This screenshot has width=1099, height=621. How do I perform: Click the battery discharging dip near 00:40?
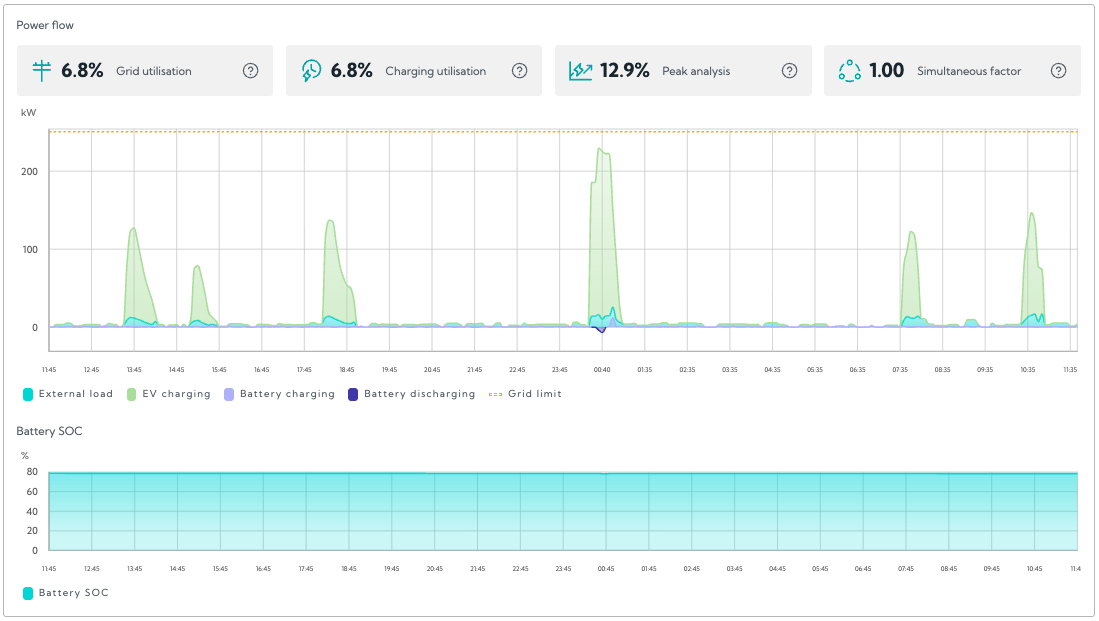pyautogui.click(x=601, y=330)
